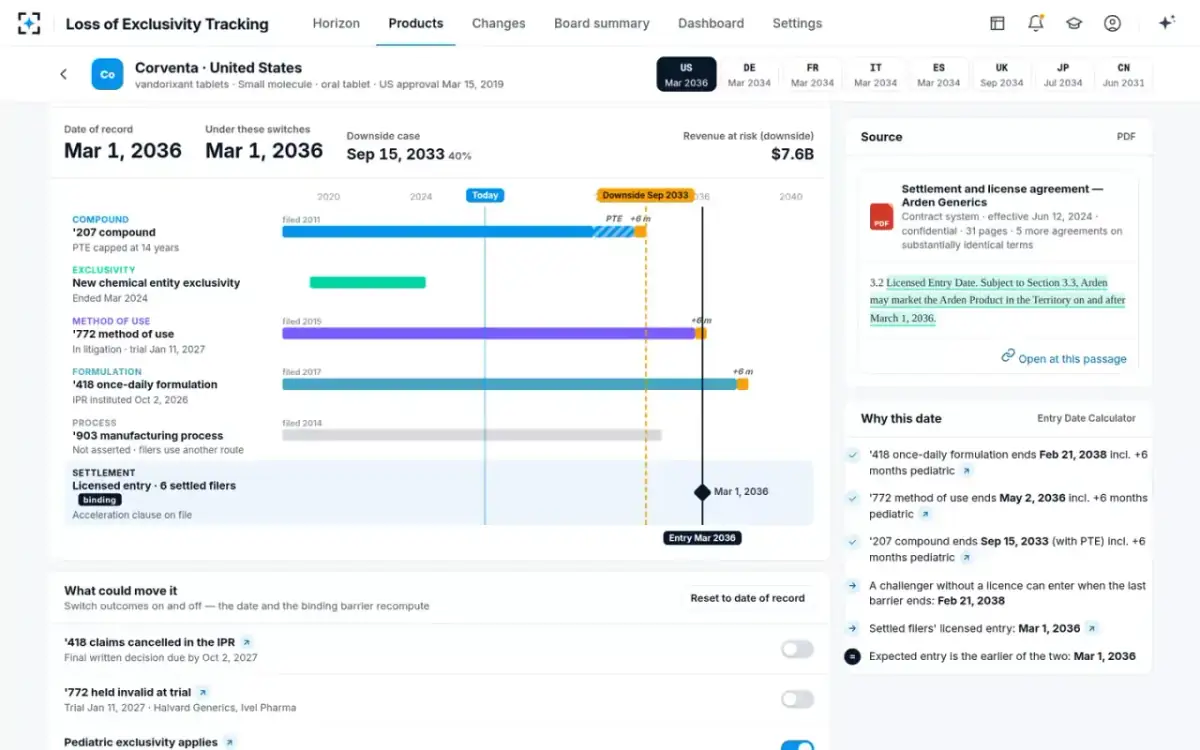Viewport: 1200px width, 750px height.
Task: Enable '772 held invalid at trial switch
Action: (x=797, y=699)
